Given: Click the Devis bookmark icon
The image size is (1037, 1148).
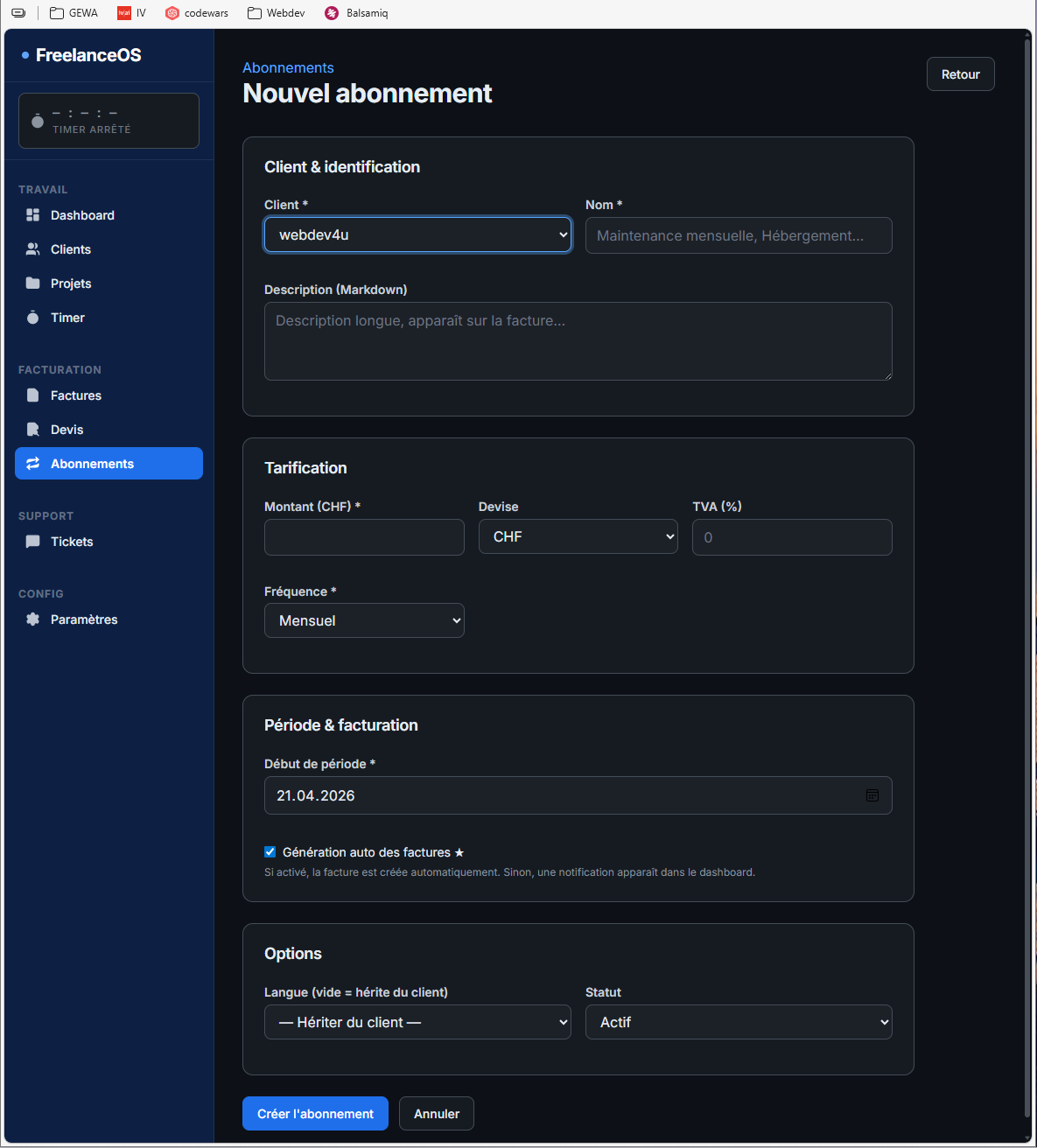Looking at the screenshot, I should pos(33,430).
